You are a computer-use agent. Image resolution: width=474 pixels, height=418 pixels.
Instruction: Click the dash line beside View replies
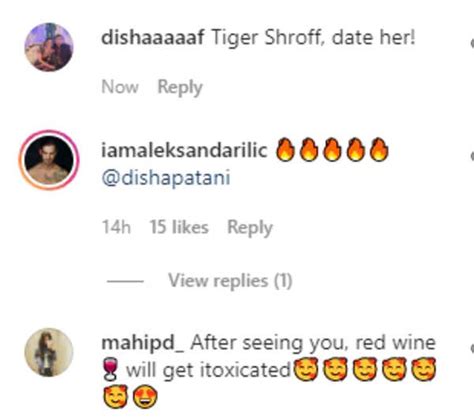pos(125,281)
